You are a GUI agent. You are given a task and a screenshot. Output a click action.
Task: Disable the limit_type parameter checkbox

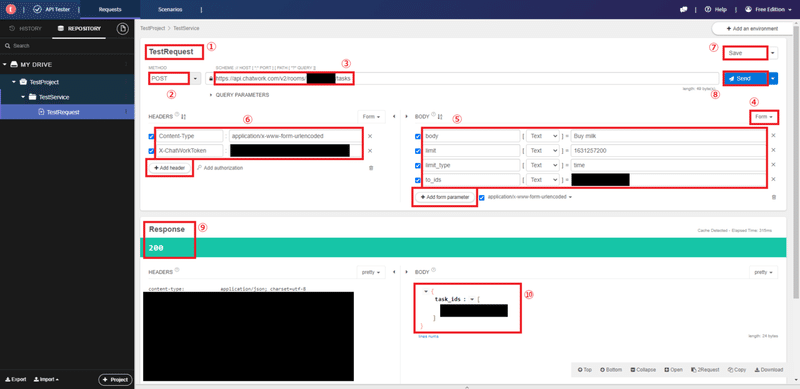pos(418,165)
